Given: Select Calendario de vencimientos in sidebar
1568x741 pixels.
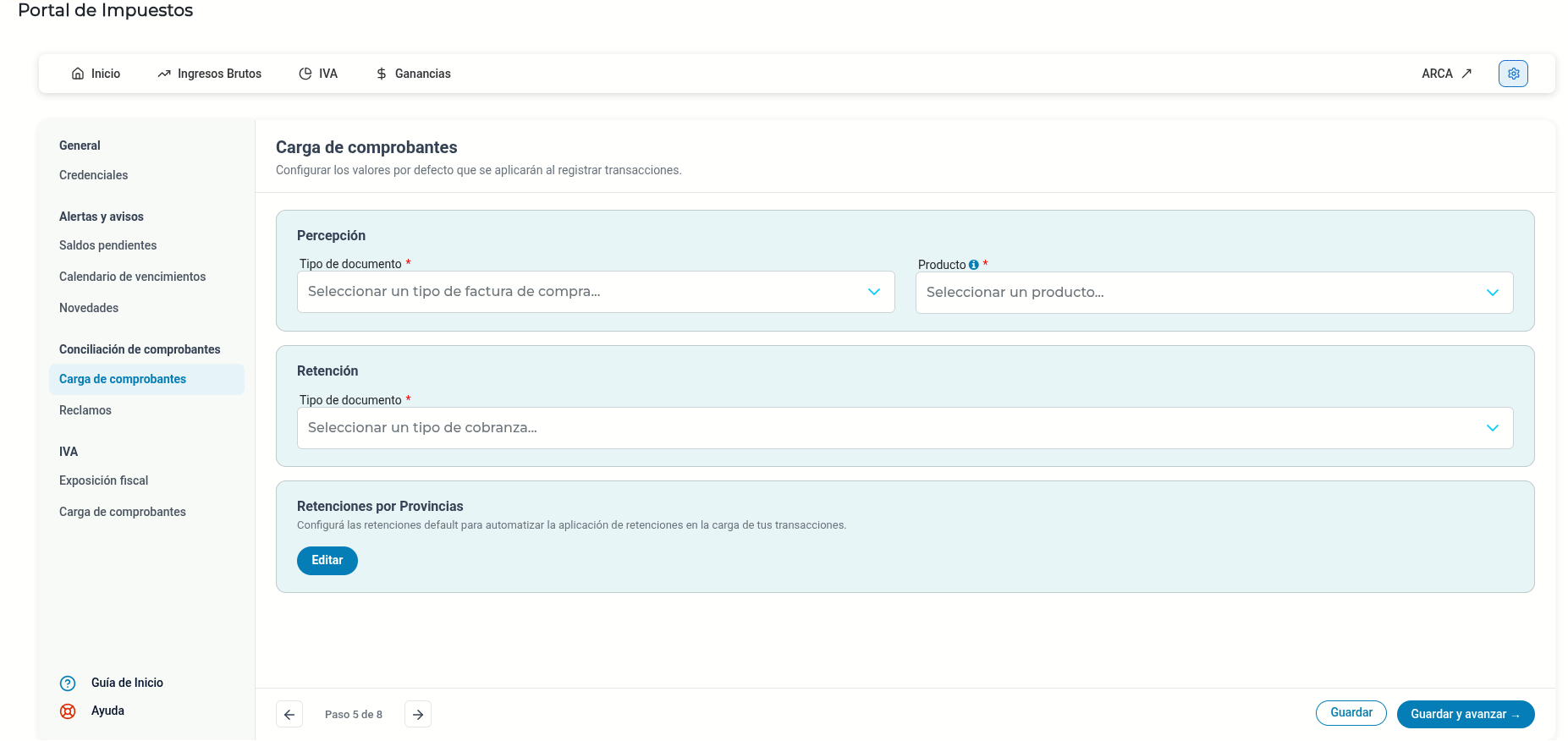Looking at the screenshot, I should point(133,277).
